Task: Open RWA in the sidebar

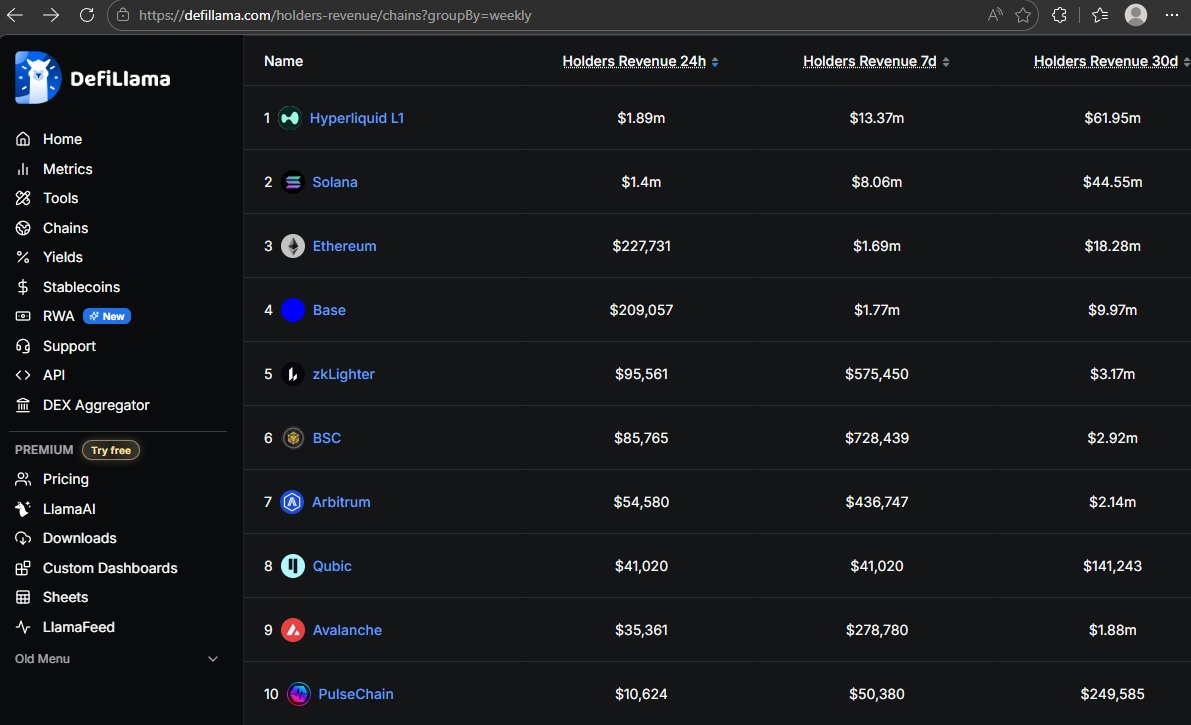Action: click(58, 316)
